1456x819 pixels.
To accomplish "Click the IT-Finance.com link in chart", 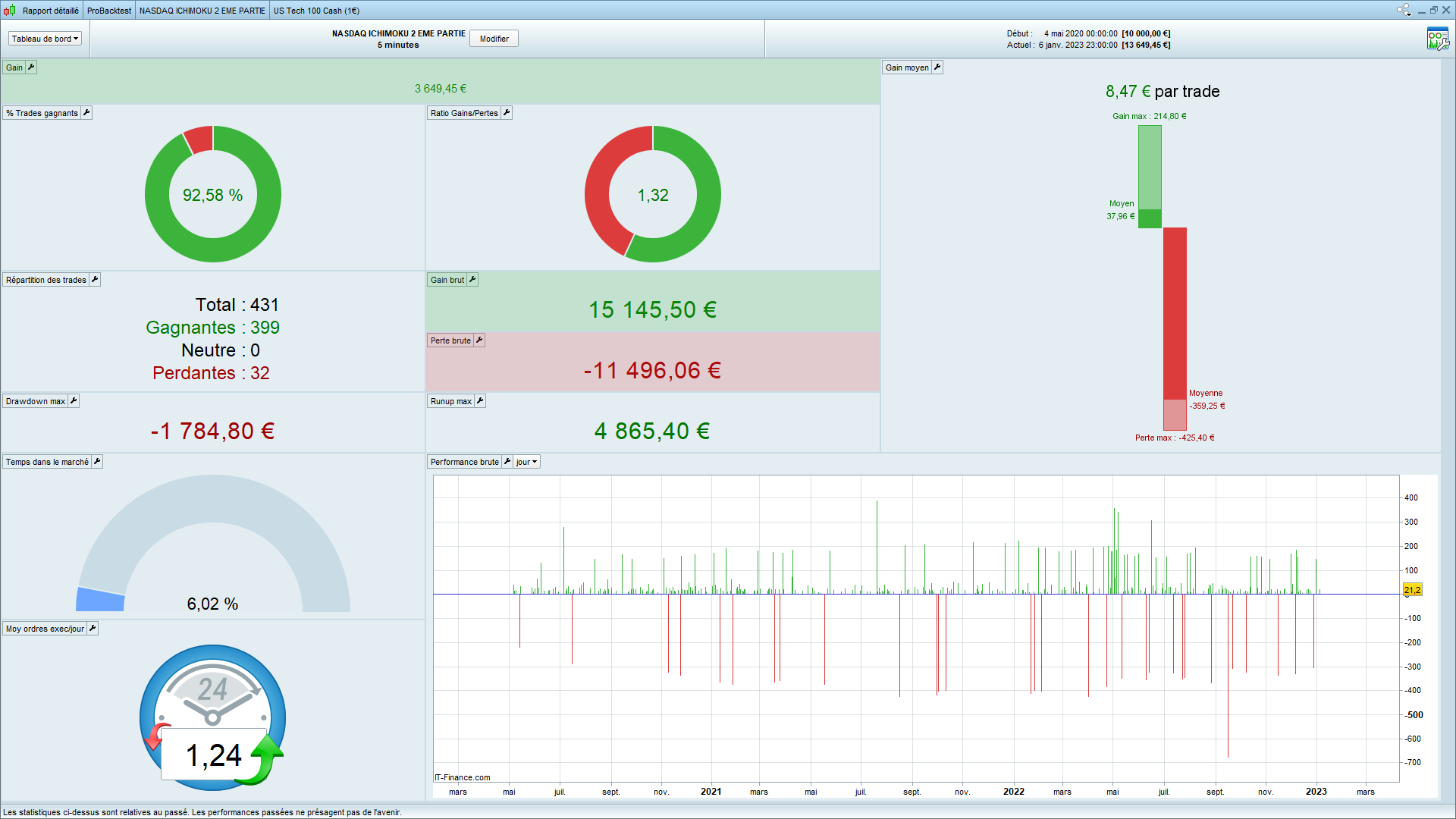I will point(463,777).
